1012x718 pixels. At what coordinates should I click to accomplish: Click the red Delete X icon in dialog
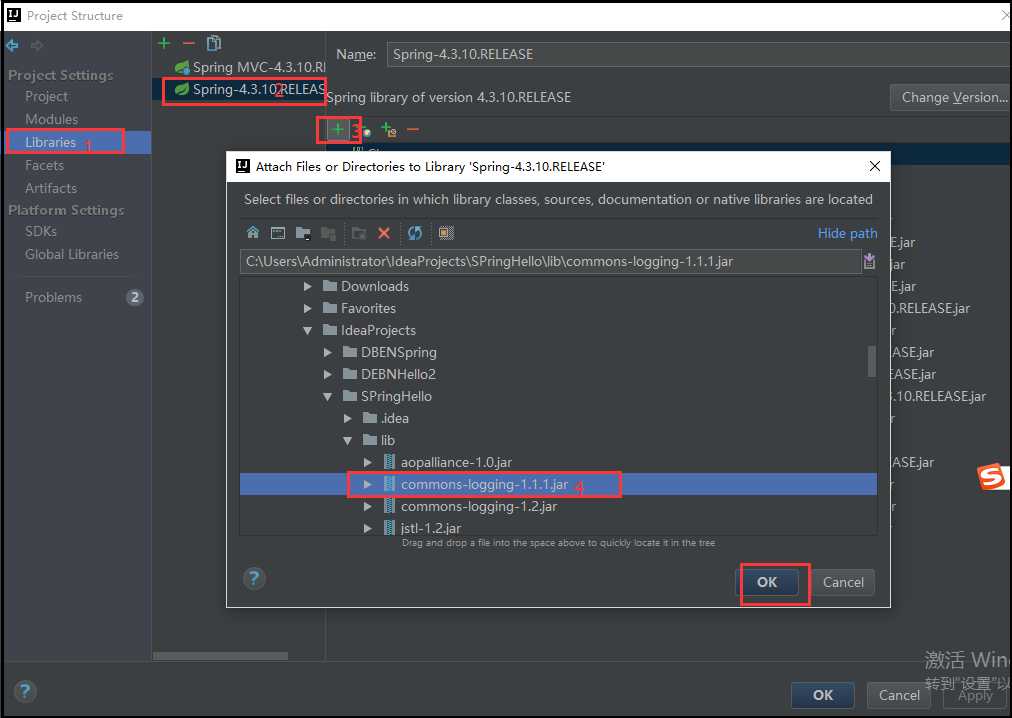384,232
